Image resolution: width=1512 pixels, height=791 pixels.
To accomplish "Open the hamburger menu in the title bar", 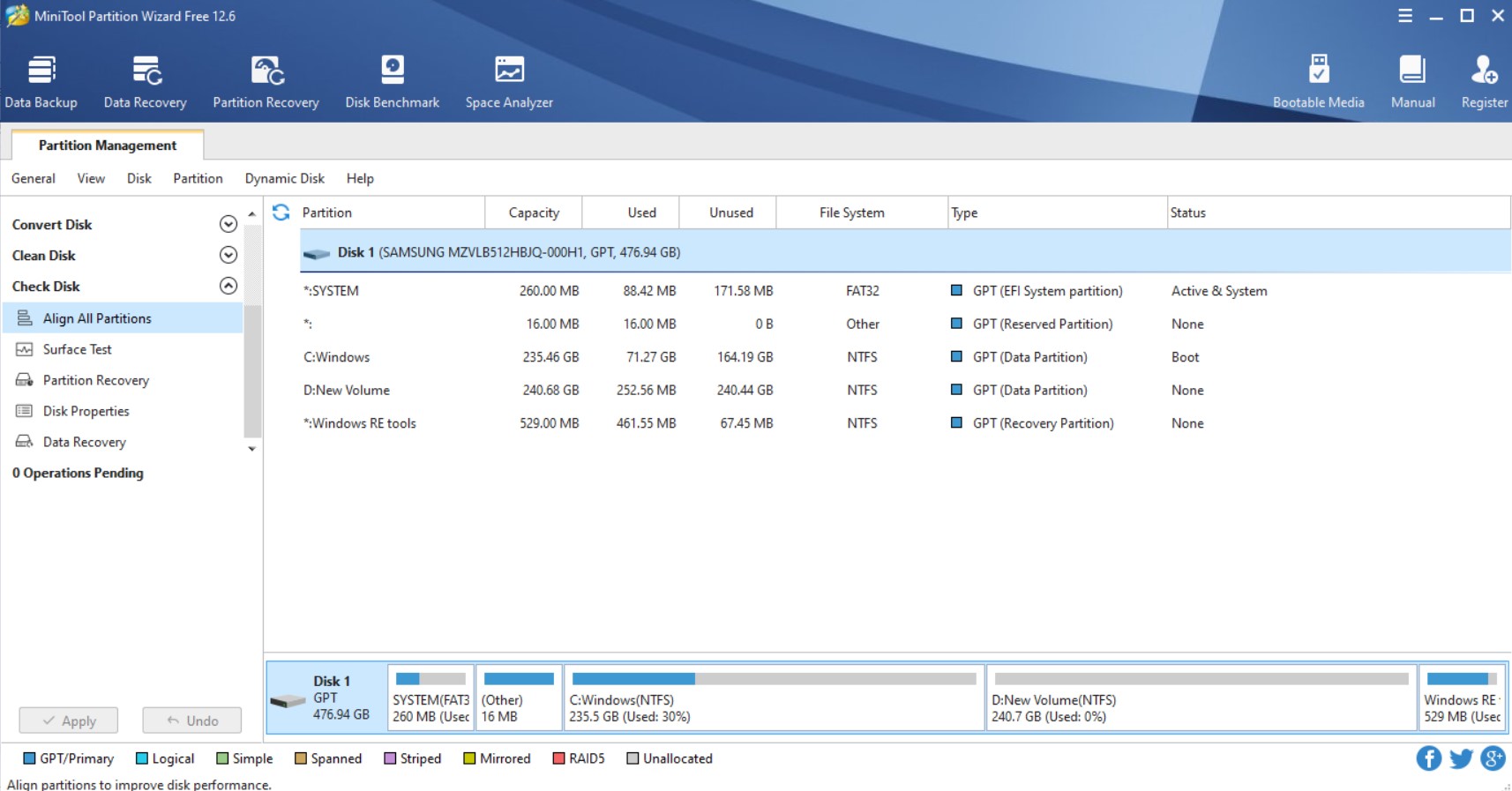I will [x=1405, y=16].
